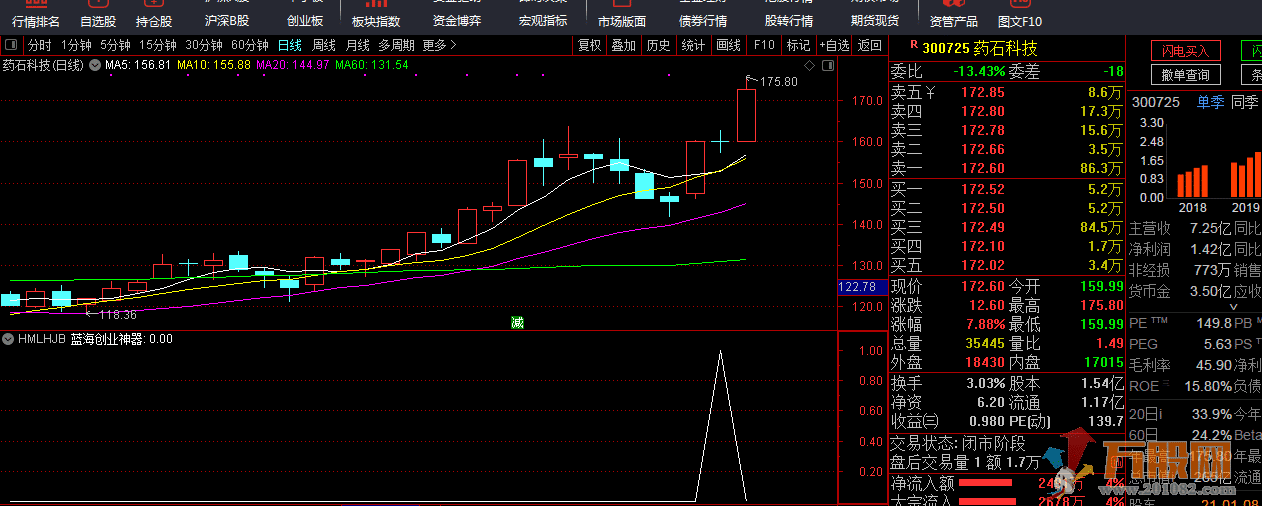Click the MA5: 156.81 label
This screenshot has height=506, width=1262.
tap(137, 65)
